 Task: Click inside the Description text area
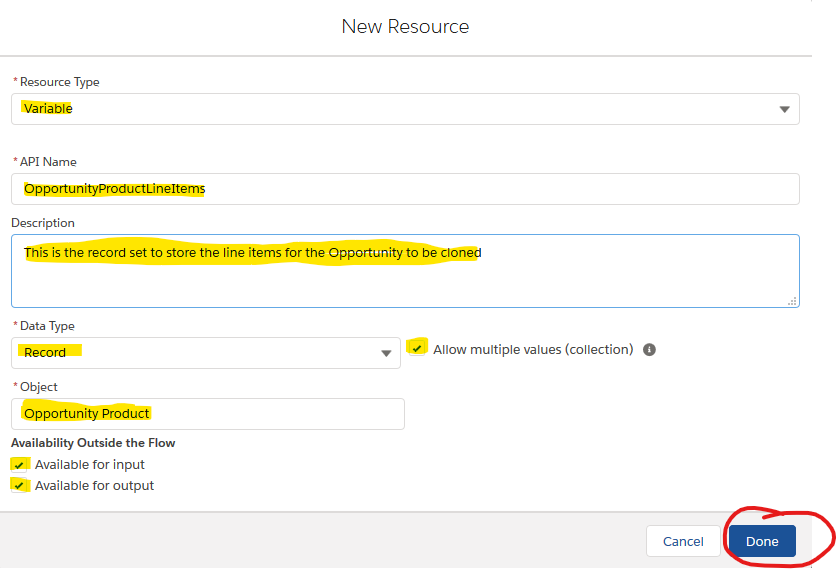pos(405,271)
